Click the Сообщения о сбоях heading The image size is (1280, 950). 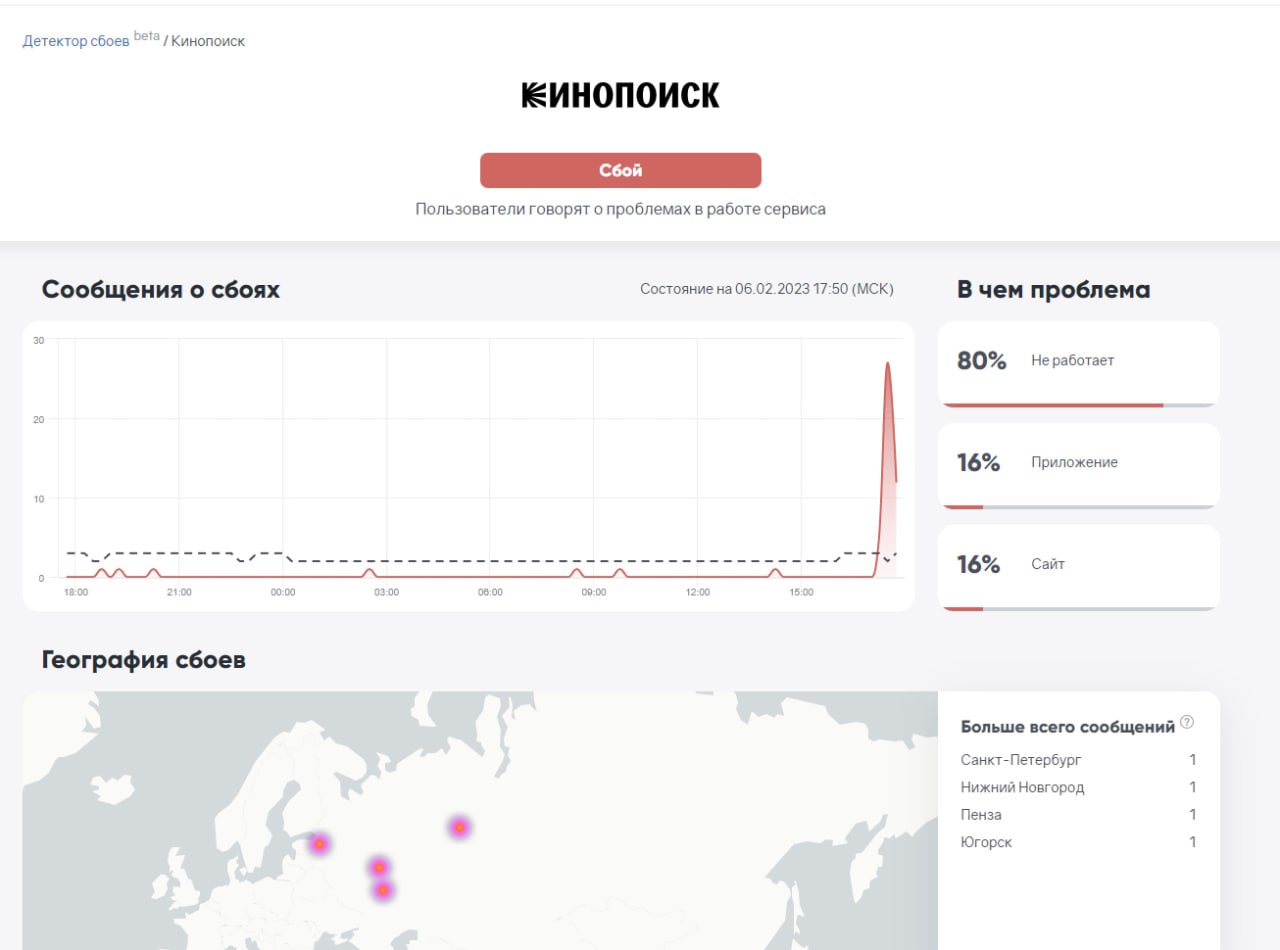161,290
